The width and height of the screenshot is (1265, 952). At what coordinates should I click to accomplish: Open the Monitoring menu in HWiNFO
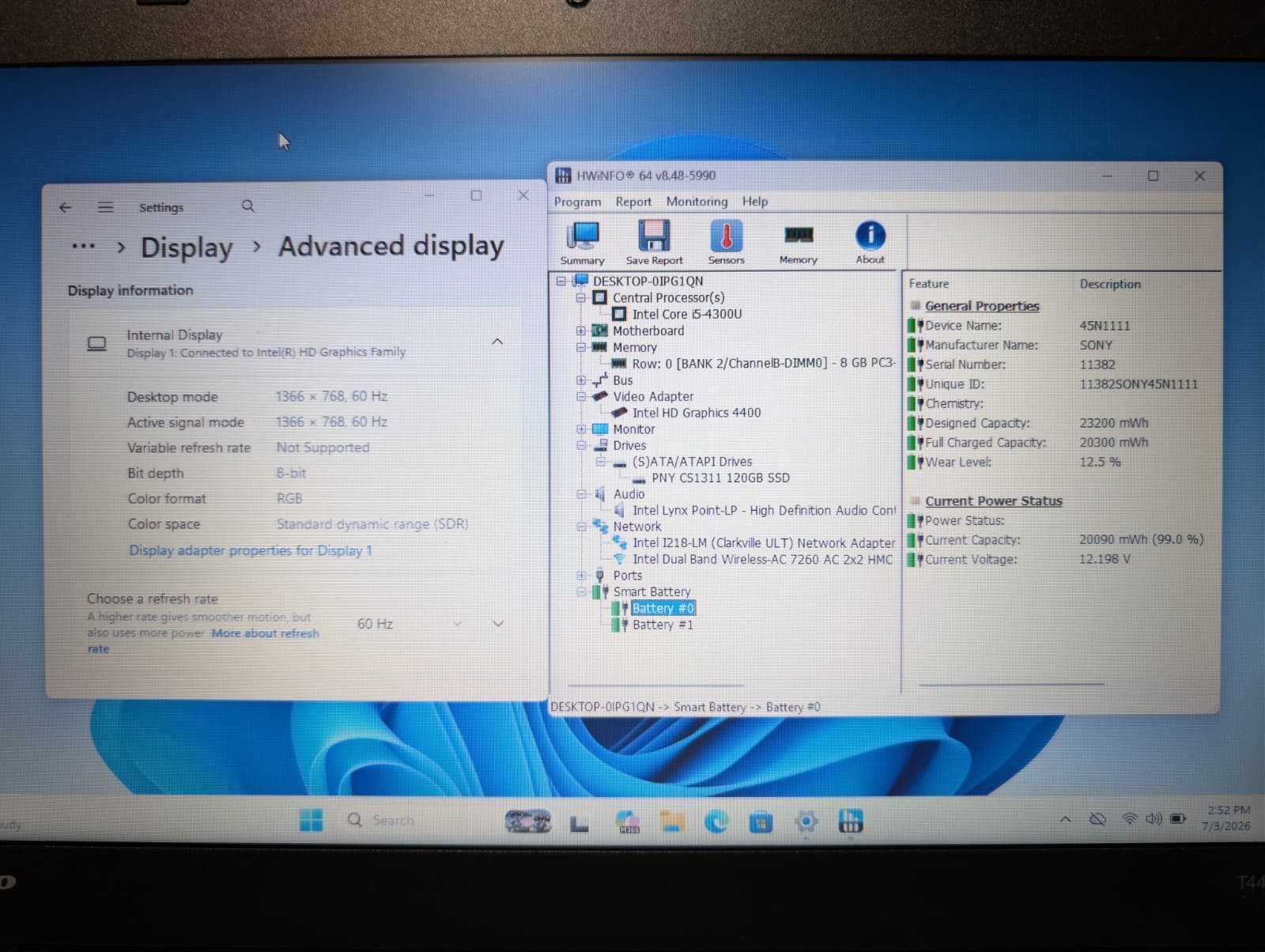(697, 202)
